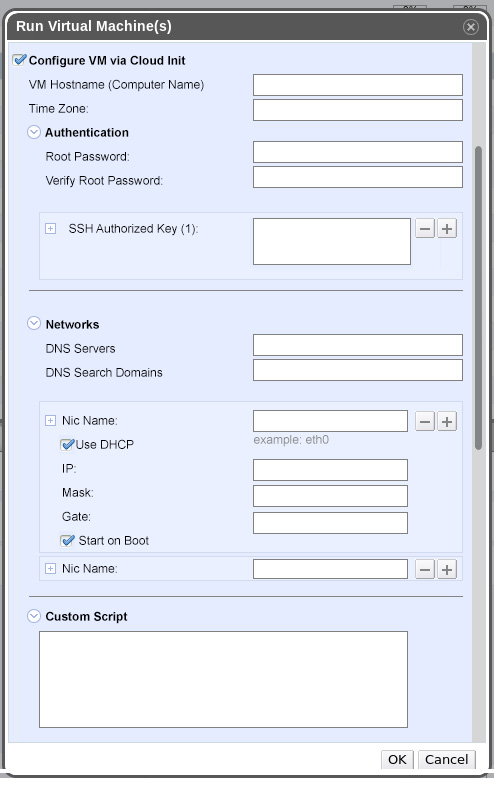Collapse the Networks section
The width and height of the screenshot is (494, 791).
tap(34, 323)
